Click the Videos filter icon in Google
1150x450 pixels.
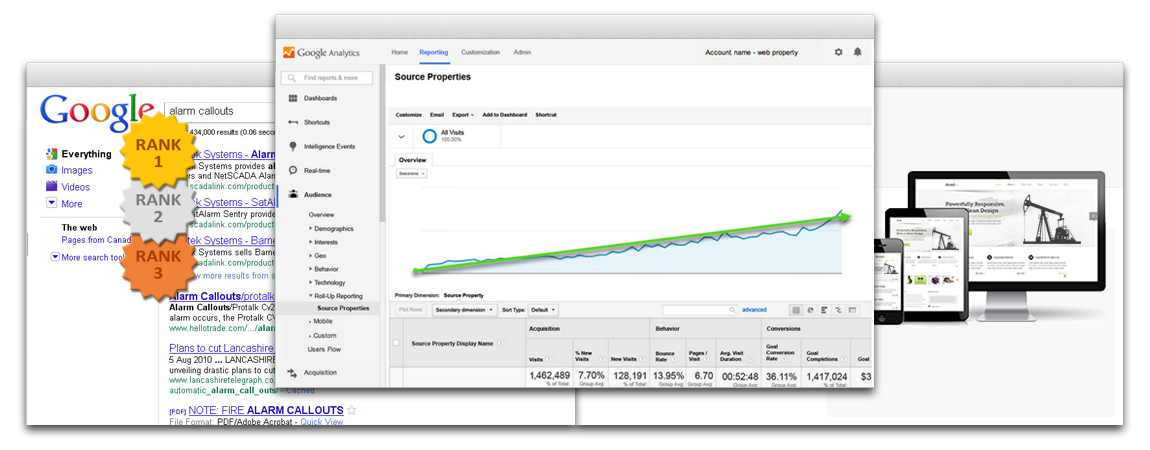[x=51, y=186]
